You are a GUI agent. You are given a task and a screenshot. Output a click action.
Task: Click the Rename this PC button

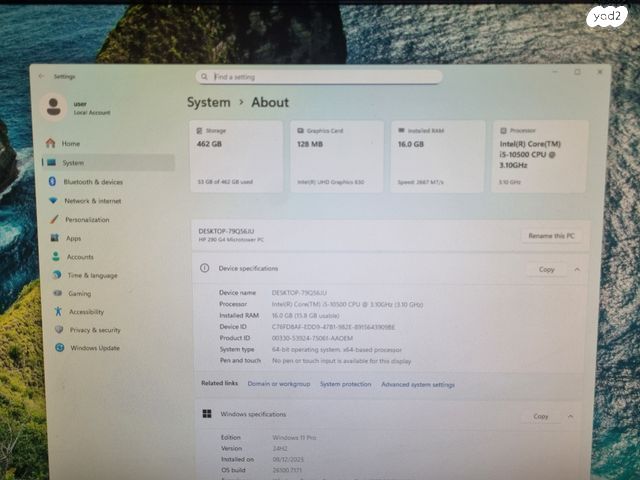click(x=552, y=236)
